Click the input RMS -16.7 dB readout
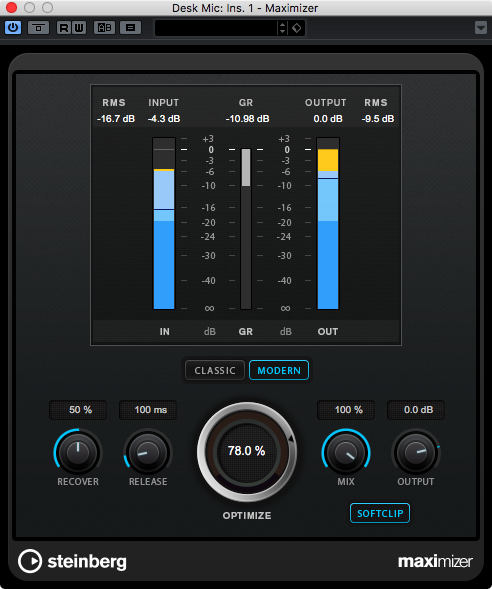The image size is (492, 589). tap(116, 119)
